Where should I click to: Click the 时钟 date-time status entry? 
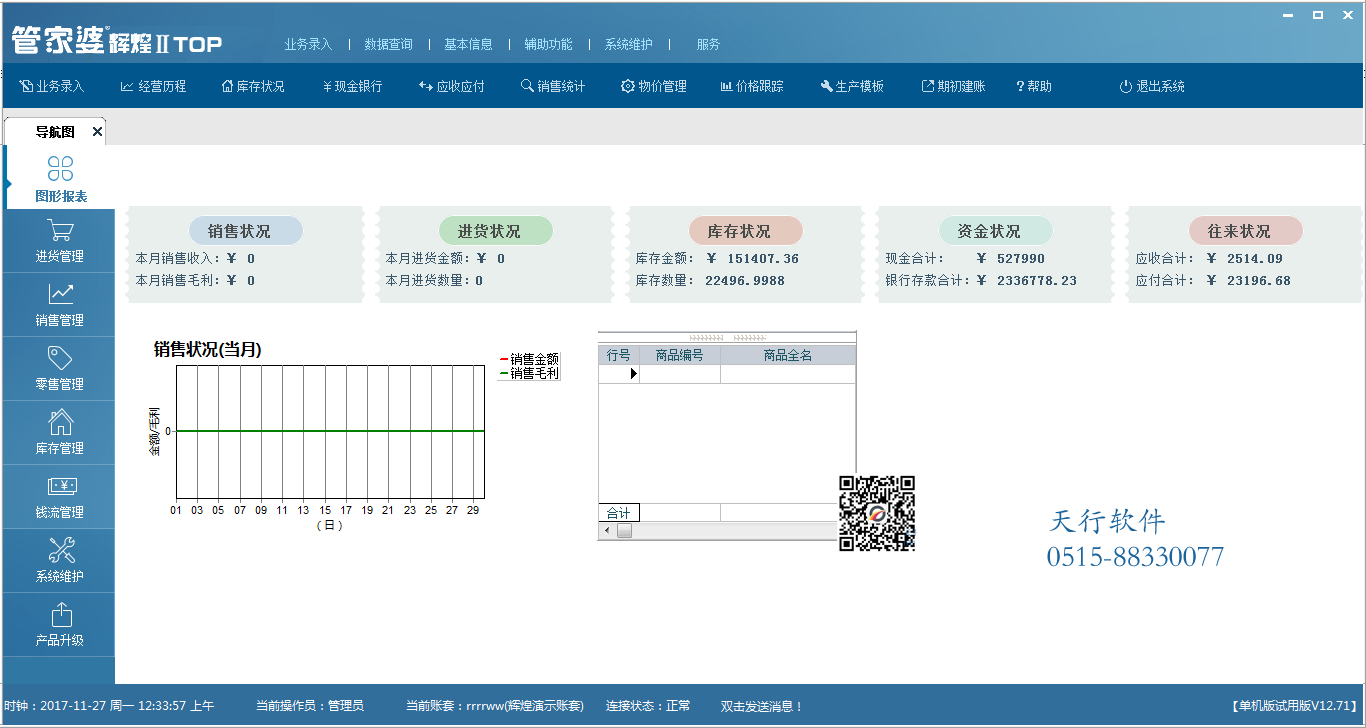(109, 706)
